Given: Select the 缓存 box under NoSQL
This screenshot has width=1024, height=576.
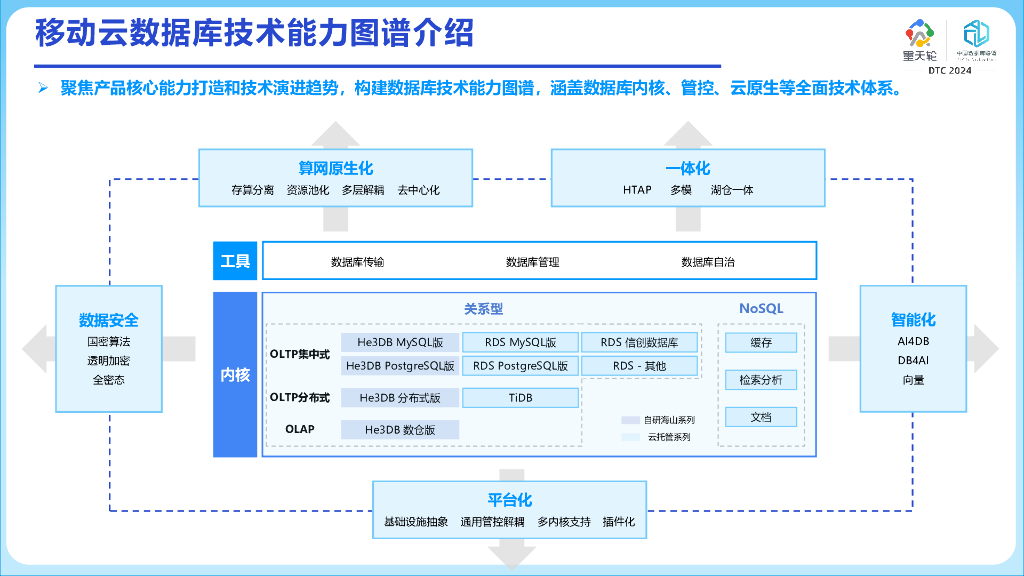Looking at the screenshot, I should (760, 342).
